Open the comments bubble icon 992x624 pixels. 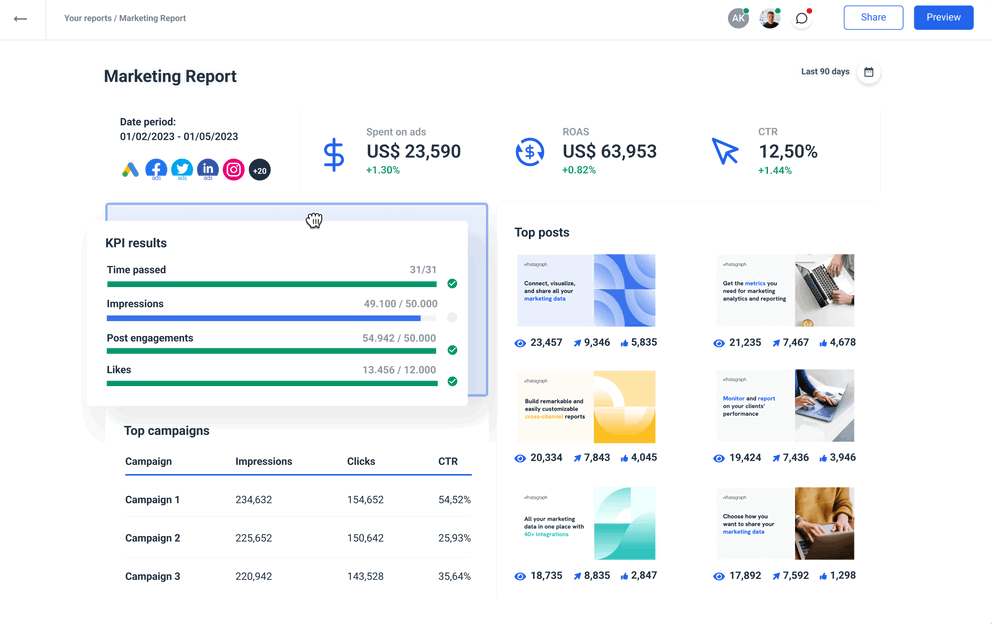[x=802, y=18]
